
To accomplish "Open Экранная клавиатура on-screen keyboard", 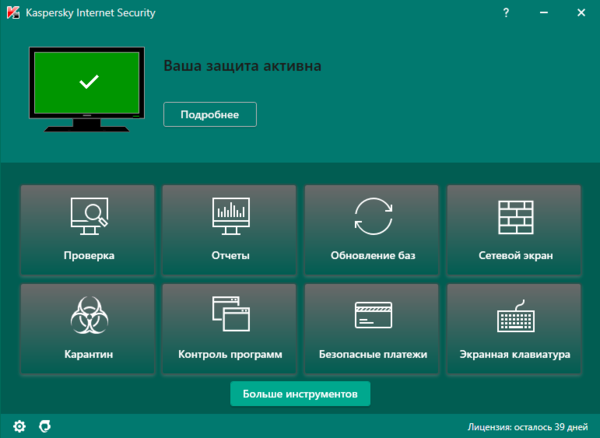I will 514,329.
